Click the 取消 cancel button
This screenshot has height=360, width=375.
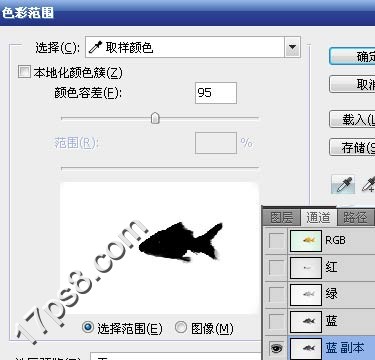pos(352,84)
